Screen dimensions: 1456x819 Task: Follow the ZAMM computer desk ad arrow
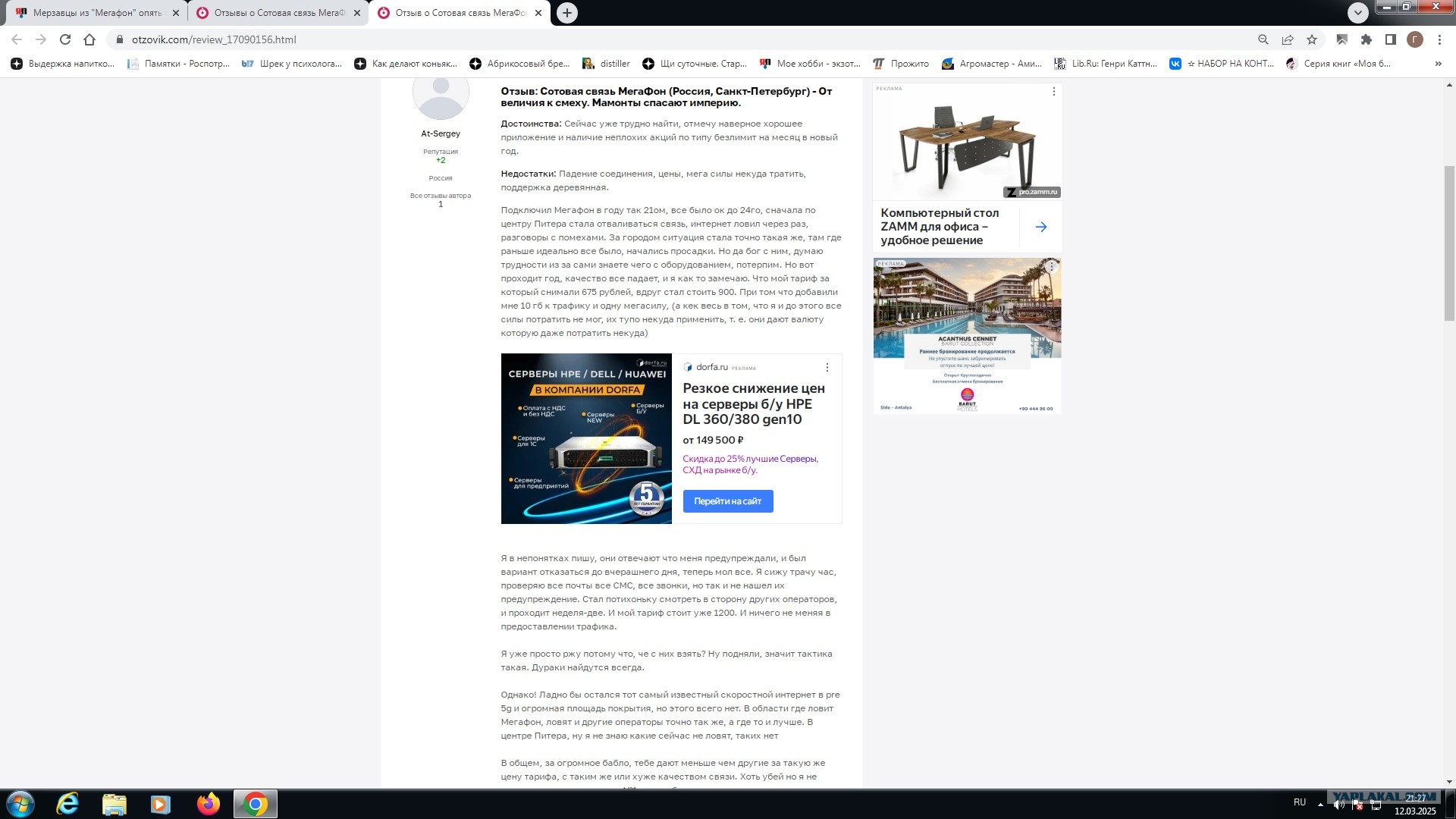(x=1041, y=227)
